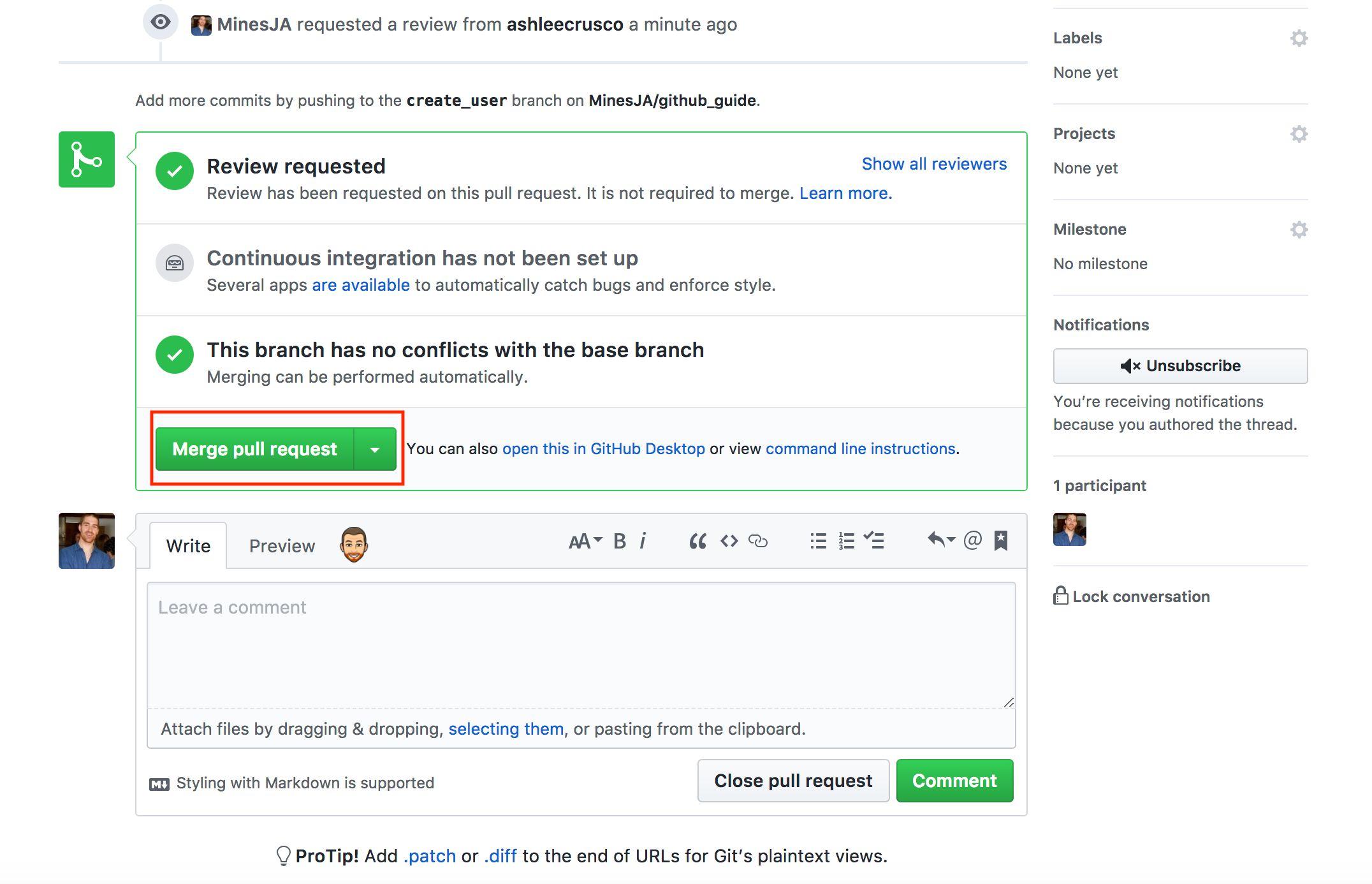The image size is (1372, 884).
Task: Open the emoji picker in the comment toolbar
Action: pyautogui.click(x=353, y=543)
